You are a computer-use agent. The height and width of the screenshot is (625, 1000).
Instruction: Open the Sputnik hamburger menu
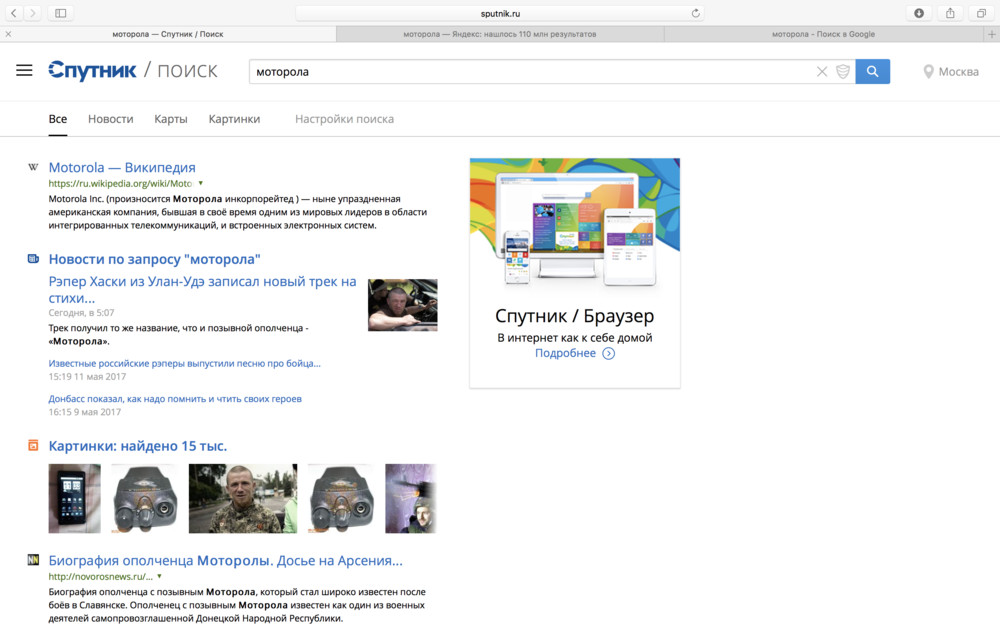coord(24,71)
